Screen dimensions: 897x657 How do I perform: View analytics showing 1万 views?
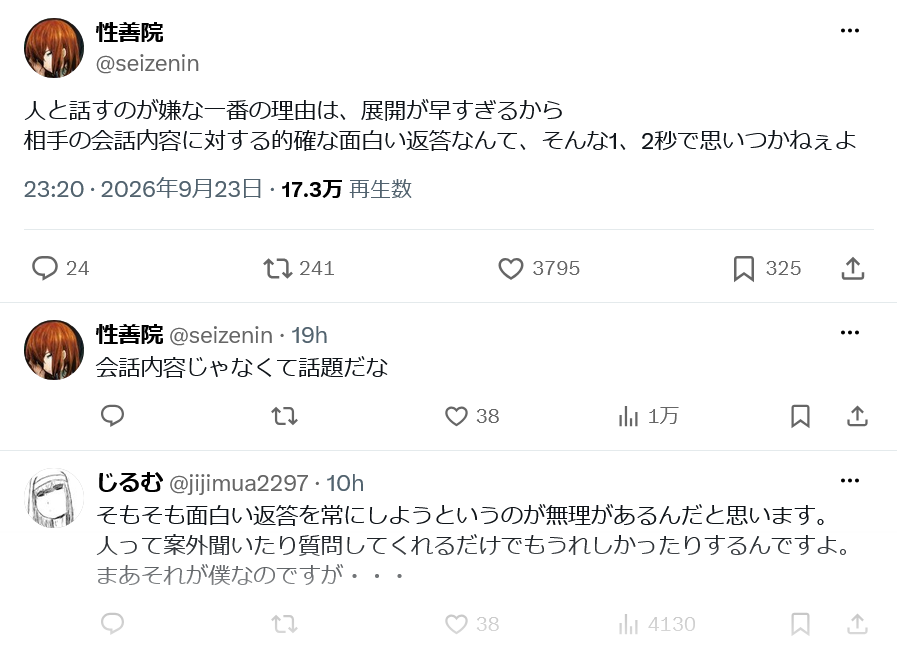pyautogui.click(x=648, y=416)
